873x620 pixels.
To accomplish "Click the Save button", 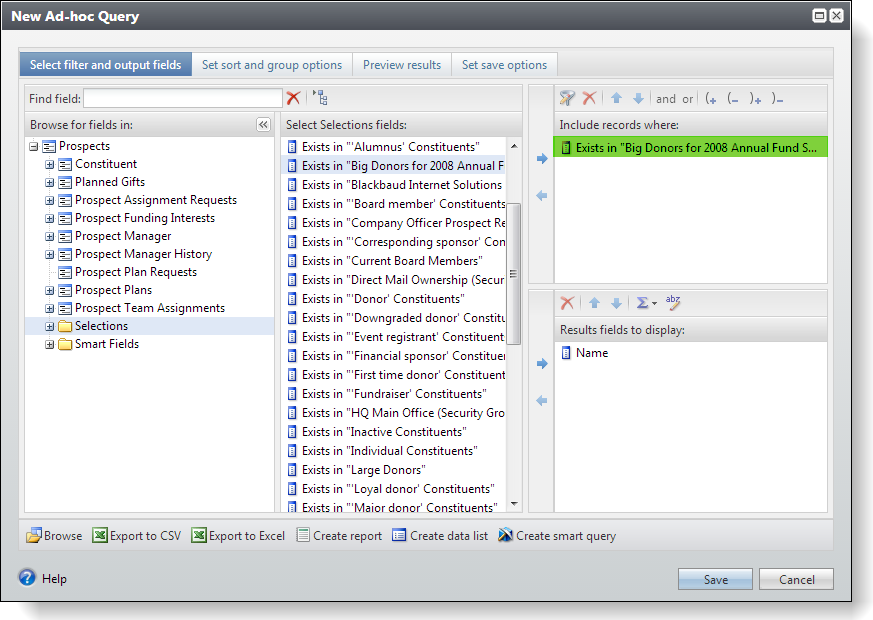I will (x=715, y=580).
